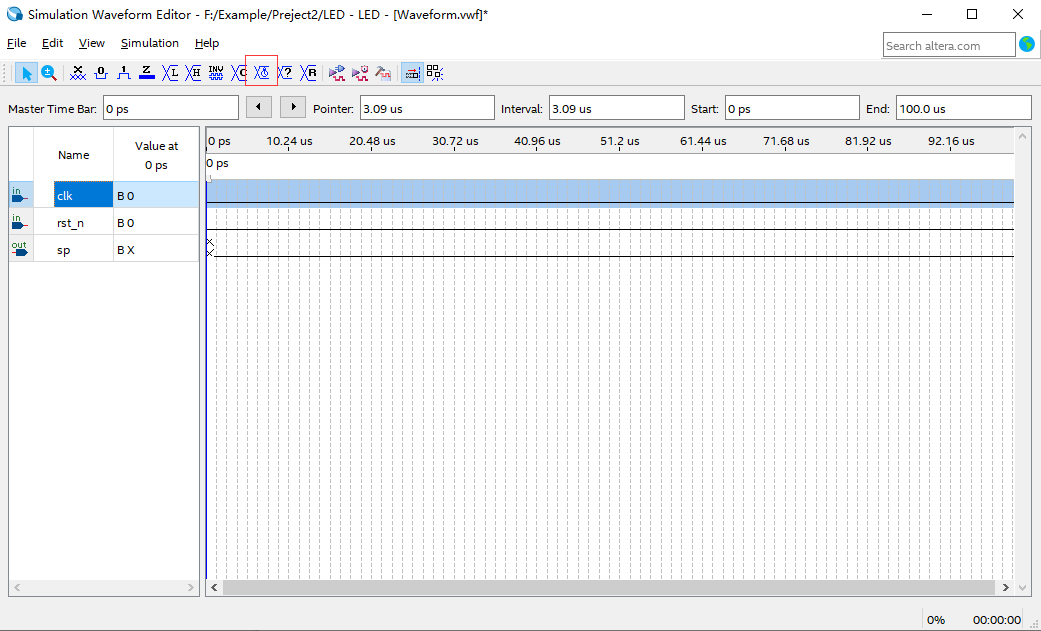Click the Interval value field

click(x=616, y=108)
